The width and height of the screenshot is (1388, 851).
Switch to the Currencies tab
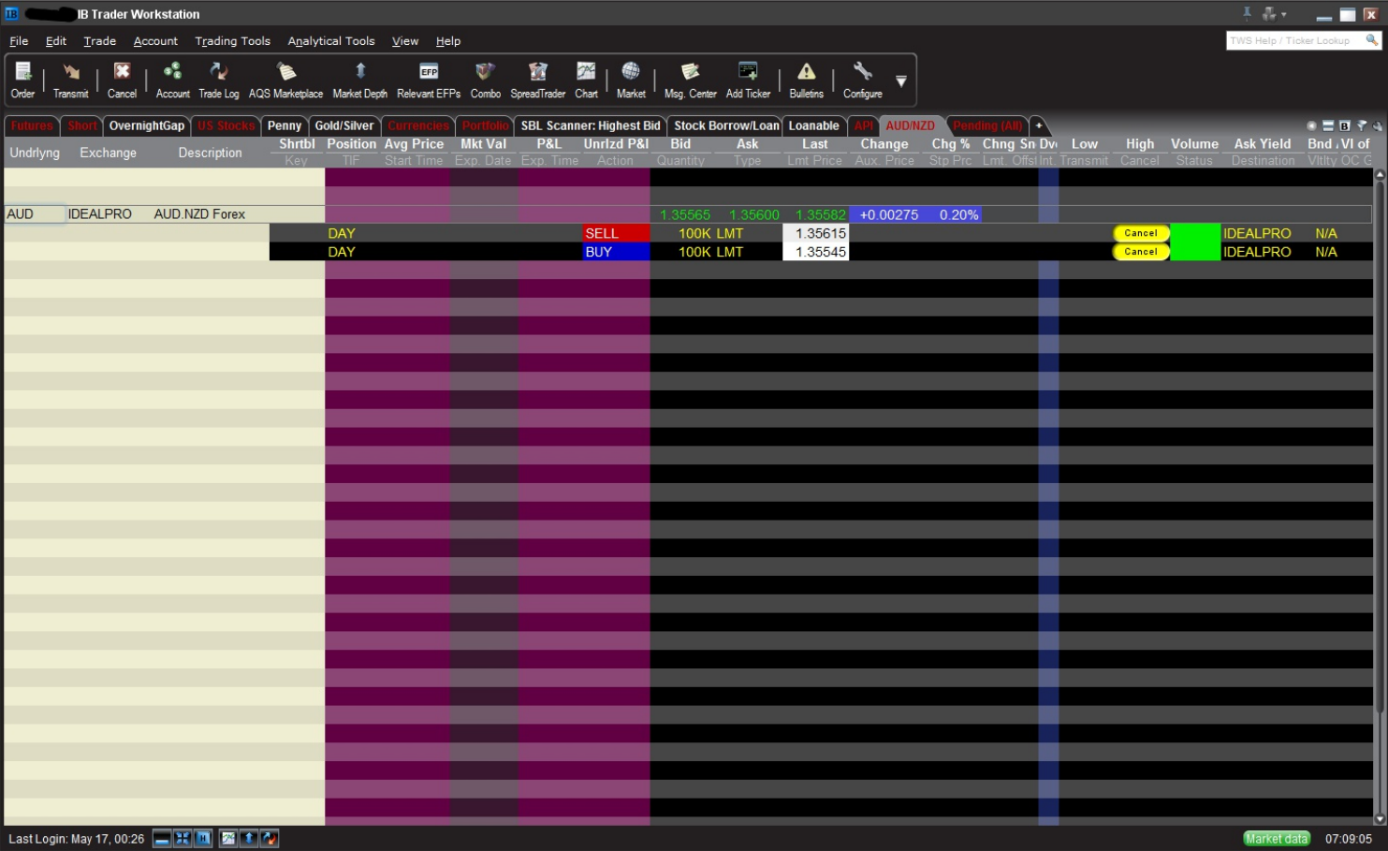[x=418, y=126]
